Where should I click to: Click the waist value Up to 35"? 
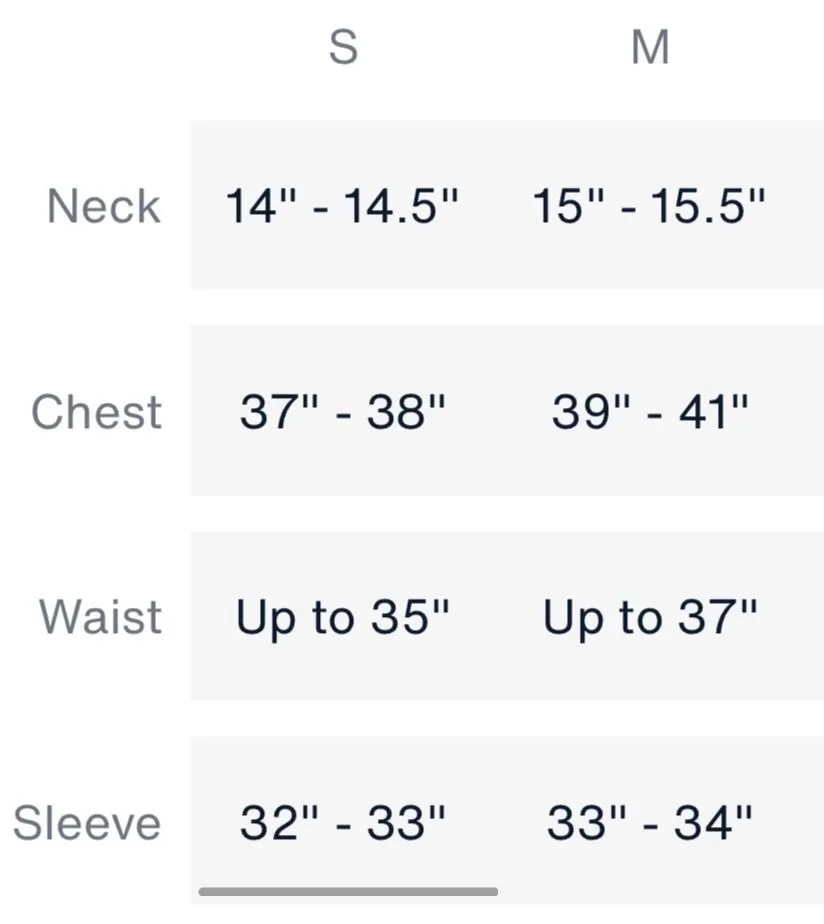(342, 618)
